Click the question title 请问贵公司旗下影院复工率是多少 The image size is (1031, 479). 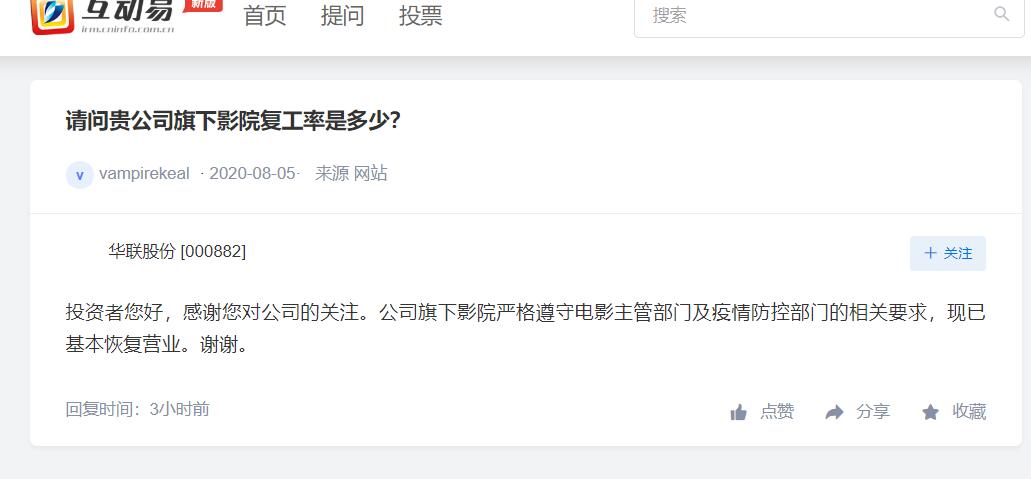[233, 121]
